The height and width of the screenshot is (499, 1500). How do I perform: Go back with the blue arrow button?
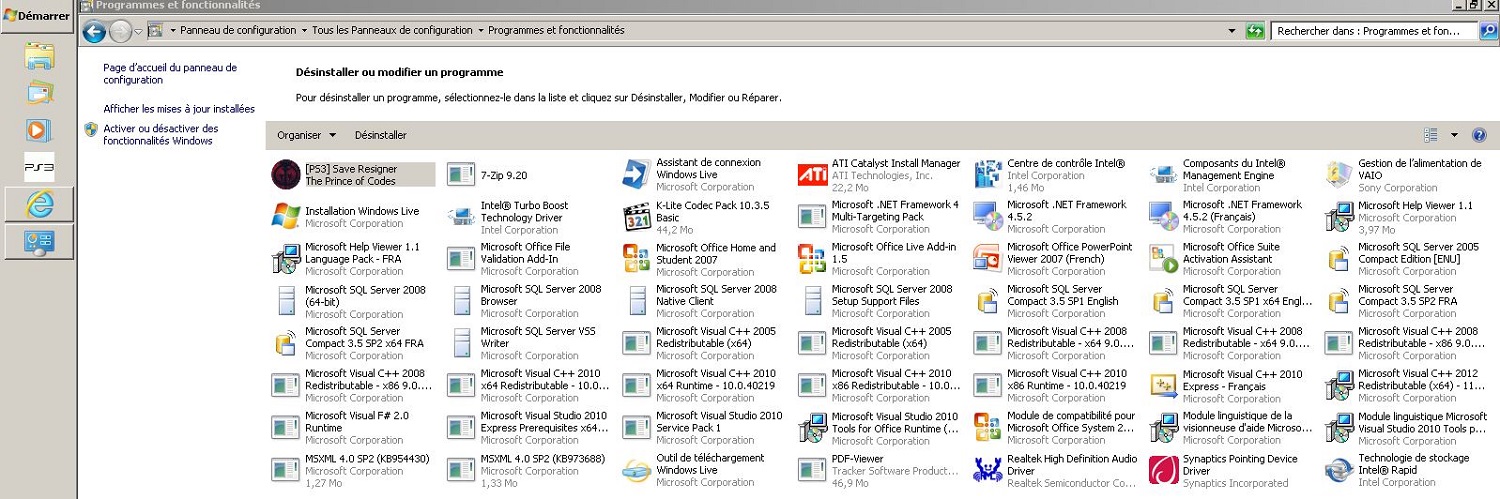click(x=95, y=31)
